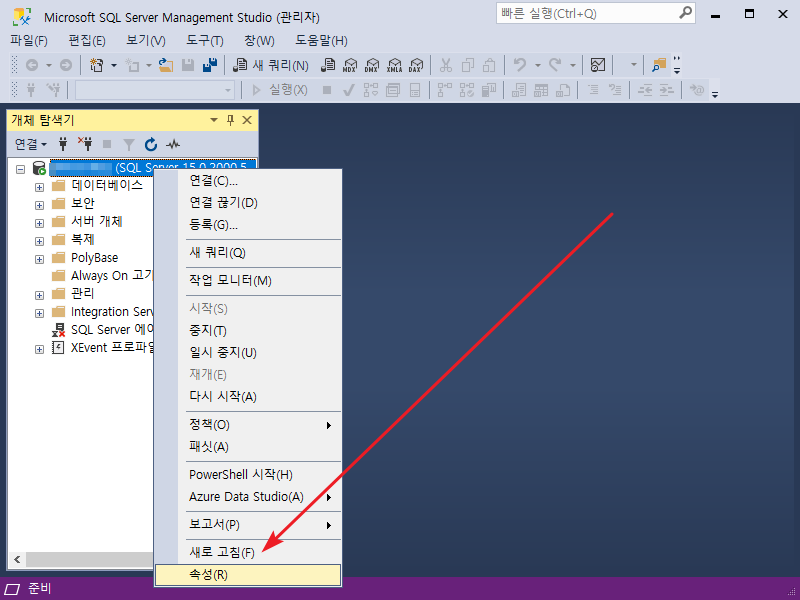
Task: Click the Object Explorer plug connect icon
Action: pyautogui.click(x=63, y=144)
